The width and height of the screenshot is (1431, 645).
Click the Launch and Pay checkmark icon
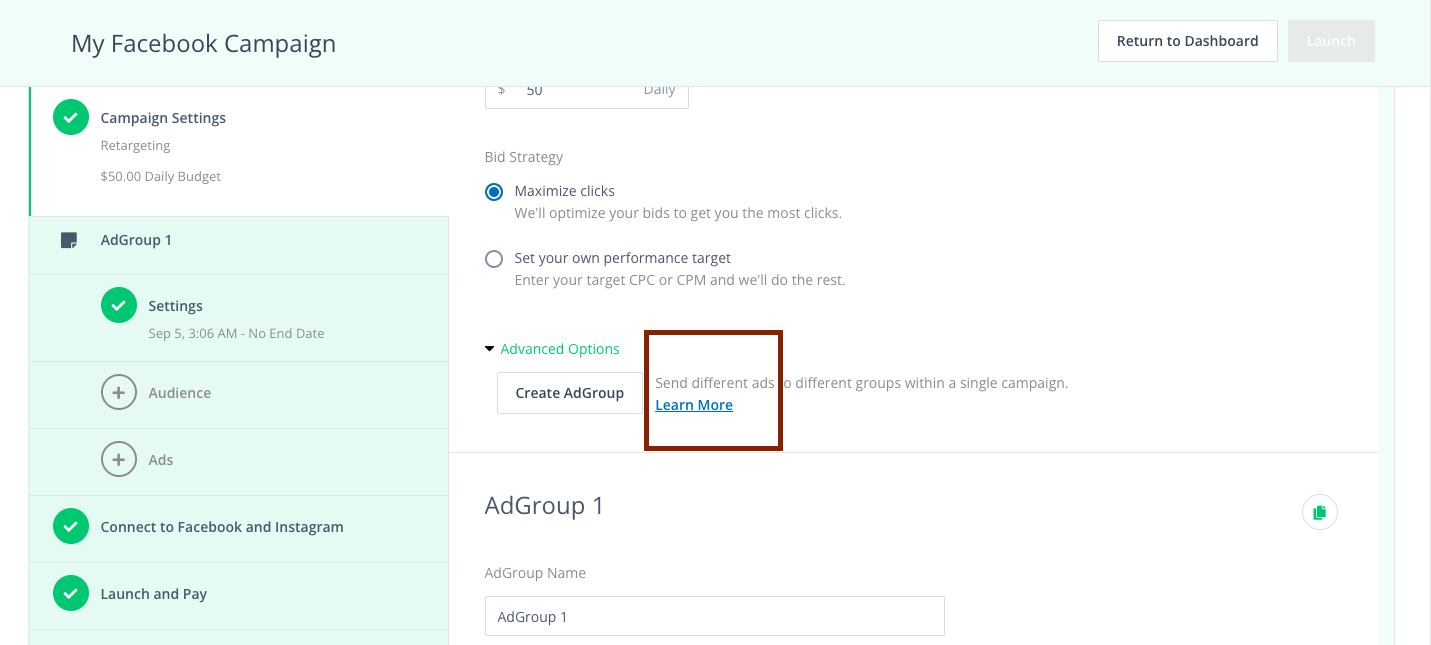(x=70, y=594)
